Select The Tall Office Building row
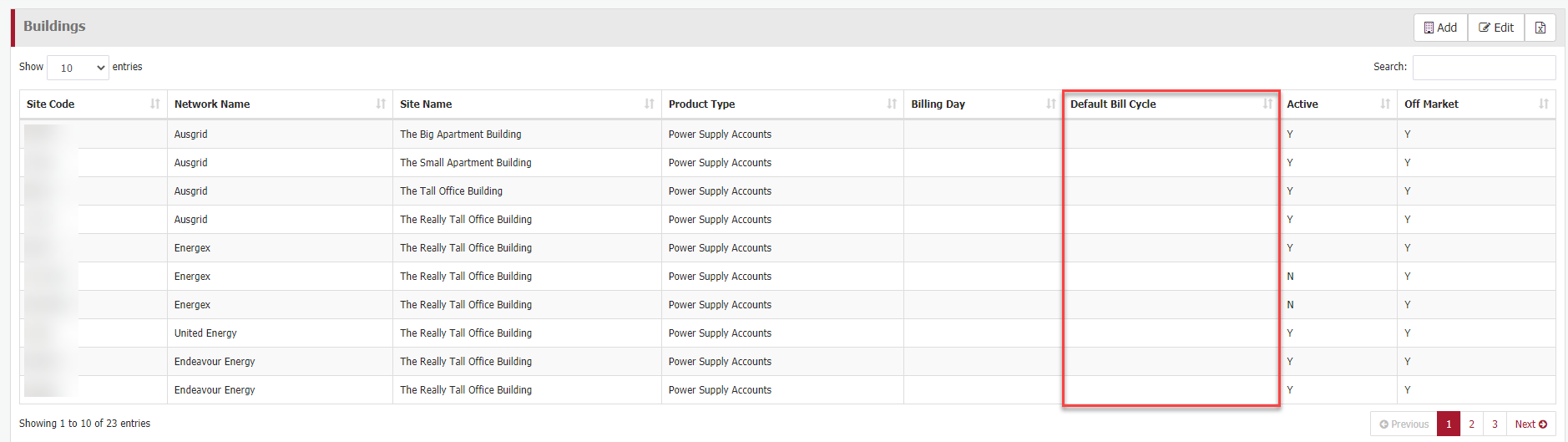Viewport: 1568px width, 442px height. [451, 191]
